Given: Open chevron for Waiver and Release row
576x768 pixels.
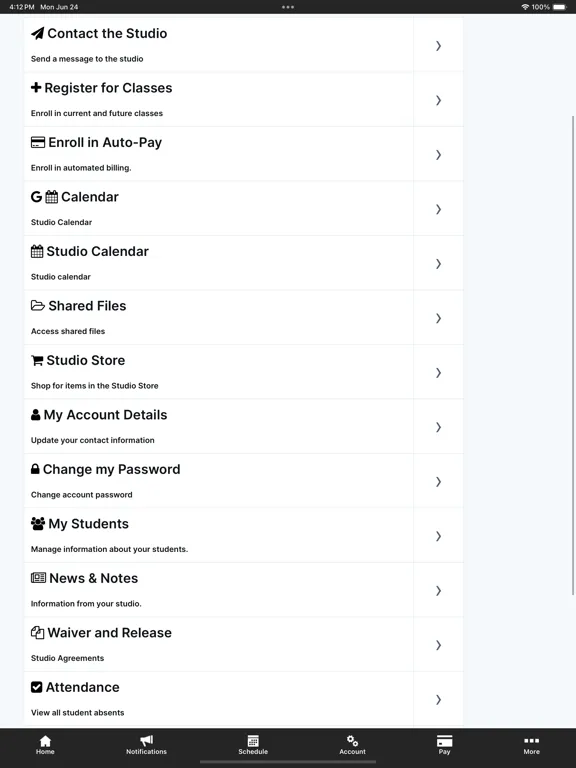Looking at the screenshot, I should tap(438, 645).
